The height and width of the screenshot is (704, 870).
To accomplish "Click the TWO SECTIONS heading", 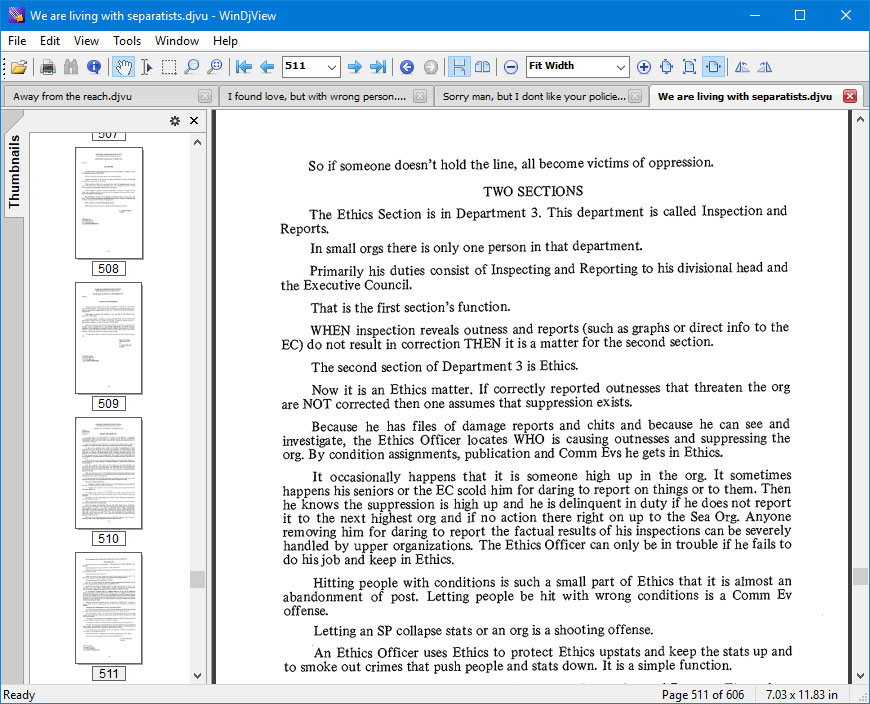I will (533, 191).
